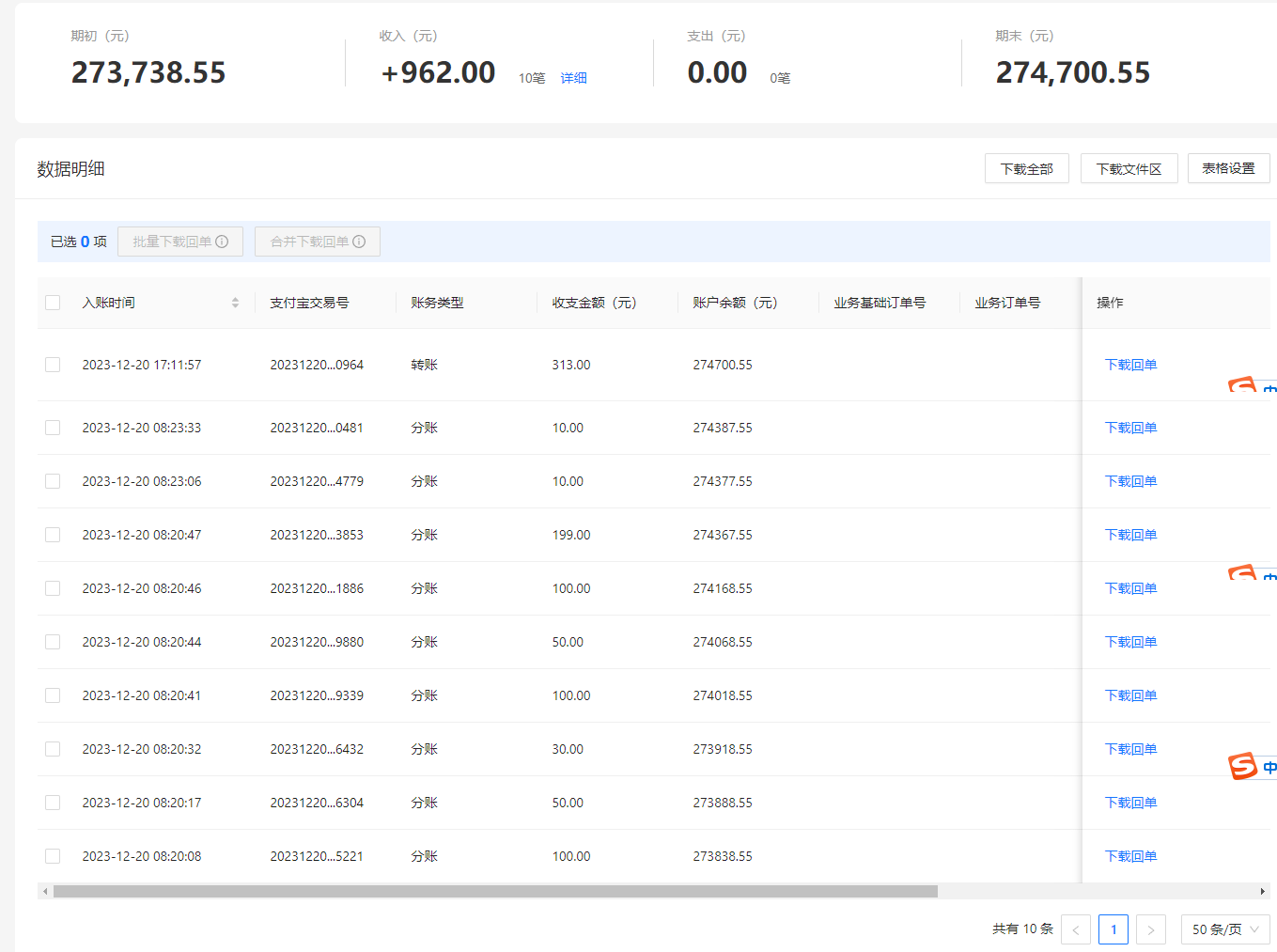Toggle the select-all checkbox in table header
Image resolution: width=1277 pixels, height=952 pixels.
[x=53, y=303]
